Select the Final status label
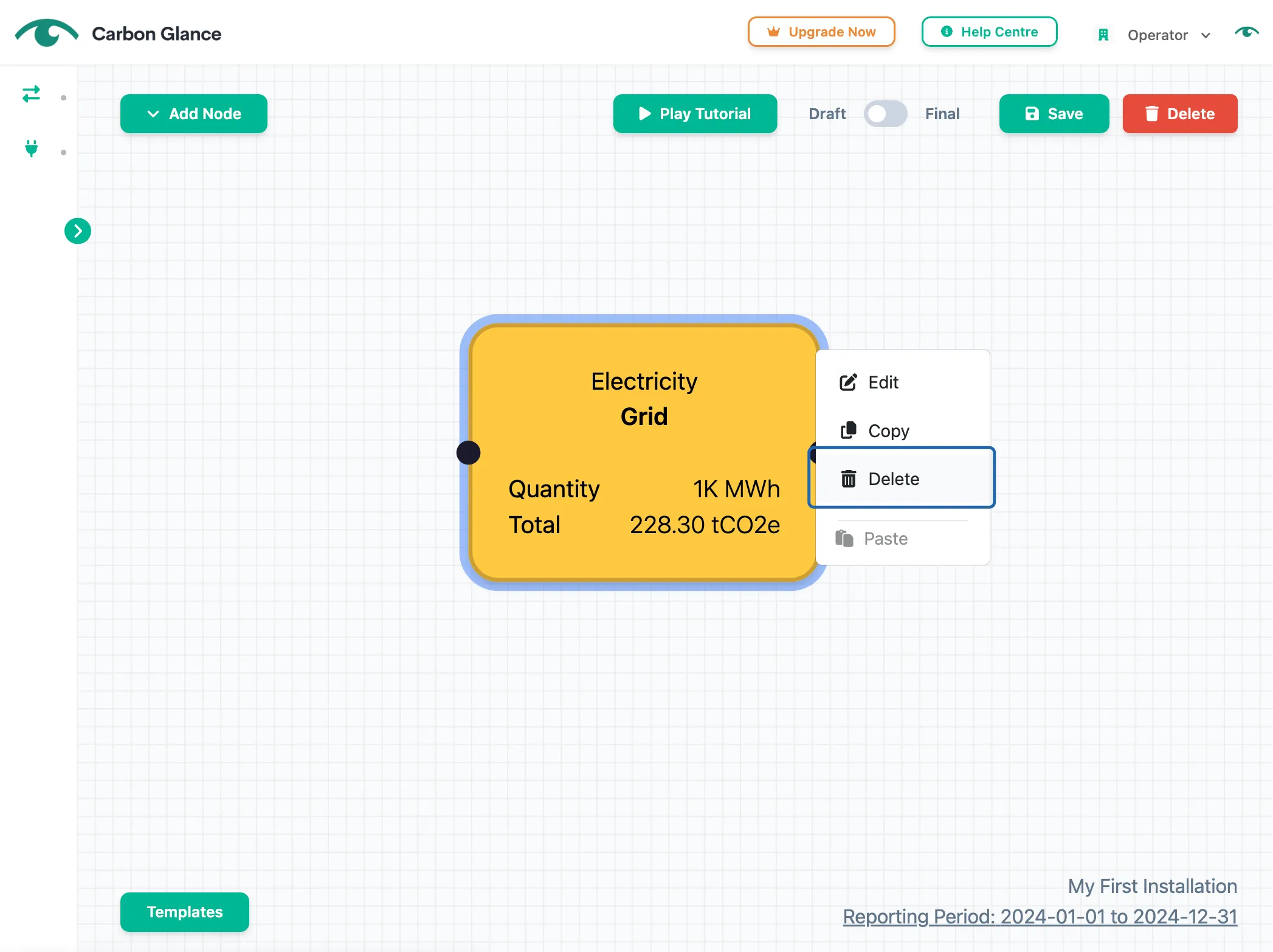 click(x=942, y=114)
